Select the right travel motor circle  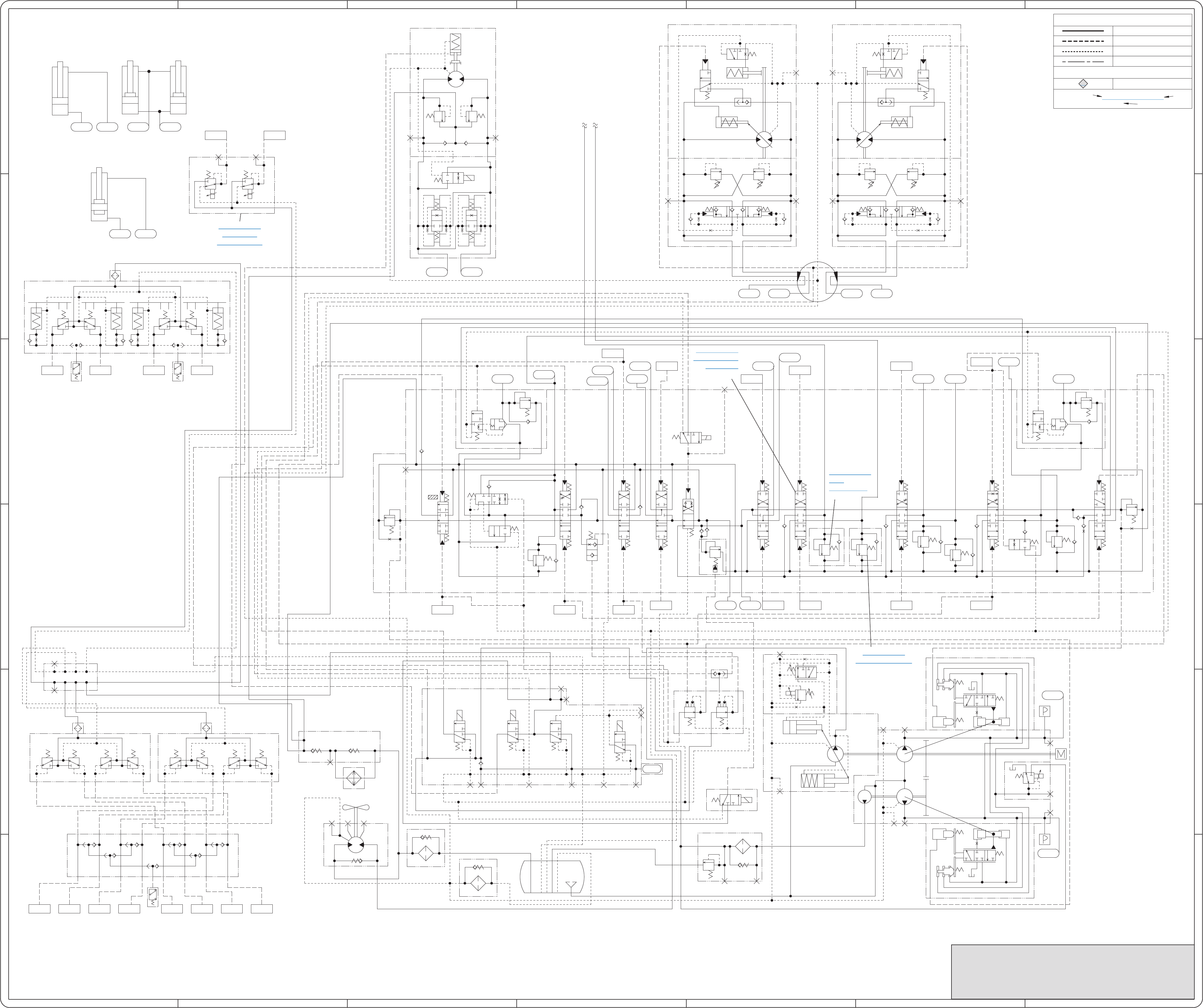(865, 139)
